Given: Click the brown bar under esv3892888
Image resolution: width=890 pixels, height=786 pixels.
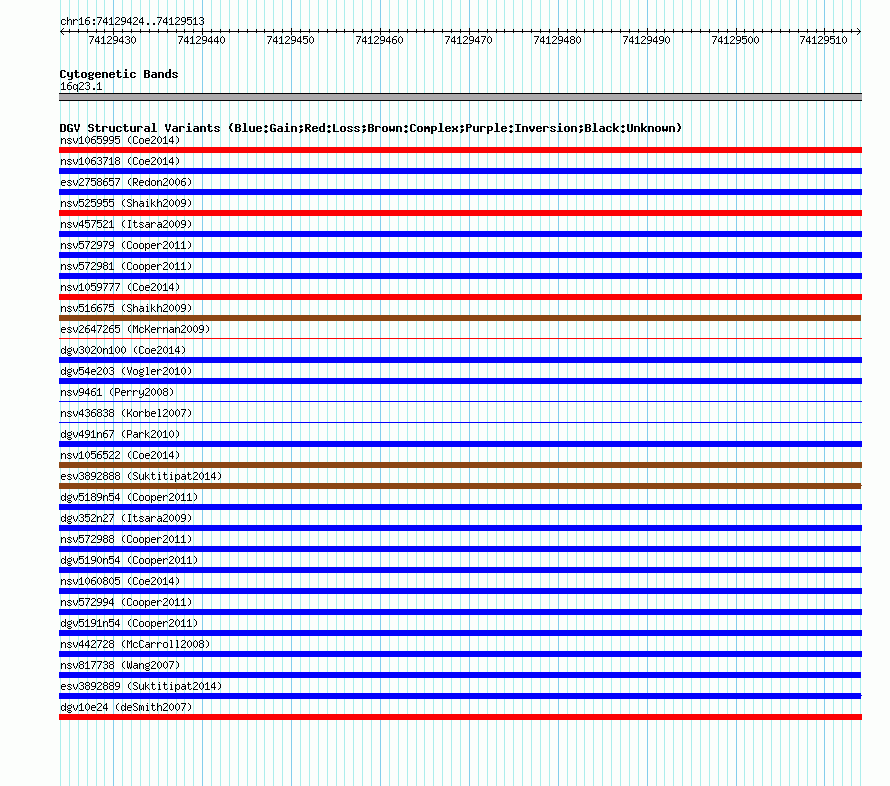Looking at the screenshot, I should coord(460,486).
